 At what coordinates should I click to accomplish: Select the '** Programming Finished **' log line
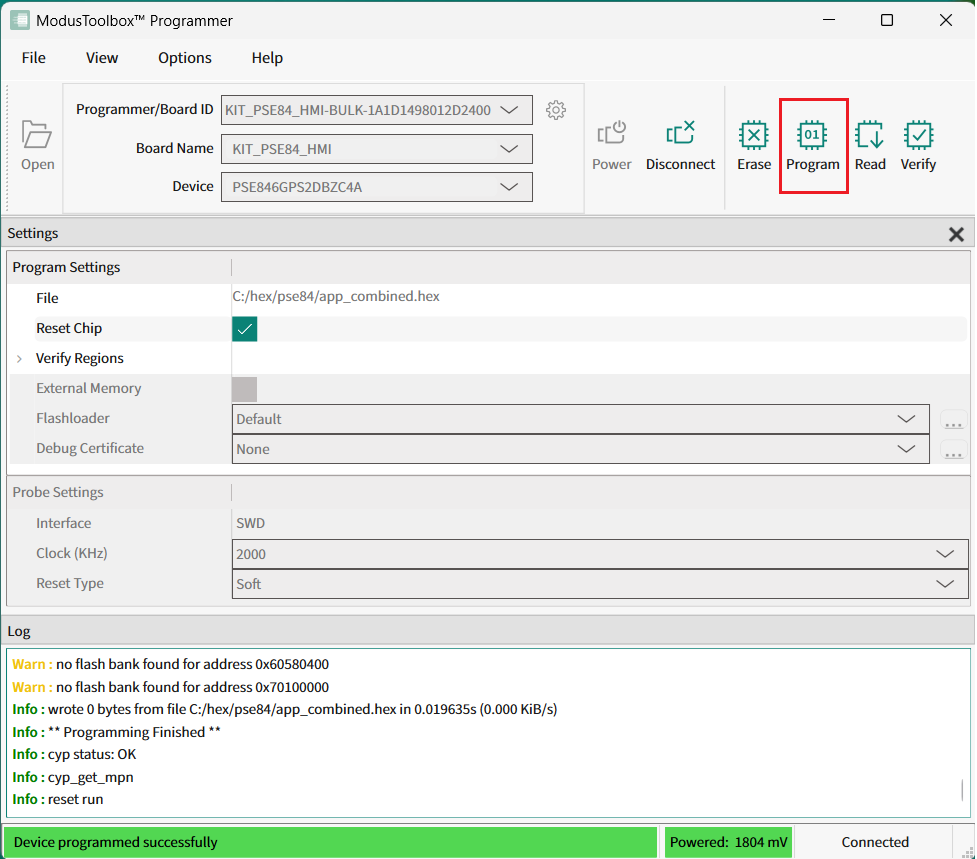point(117,732)
